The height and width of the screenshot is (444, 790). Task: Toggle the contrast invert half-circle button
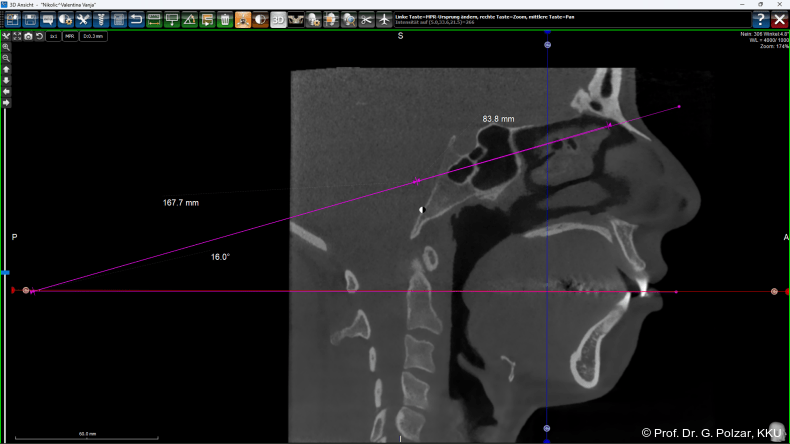(x=261, y=19)
